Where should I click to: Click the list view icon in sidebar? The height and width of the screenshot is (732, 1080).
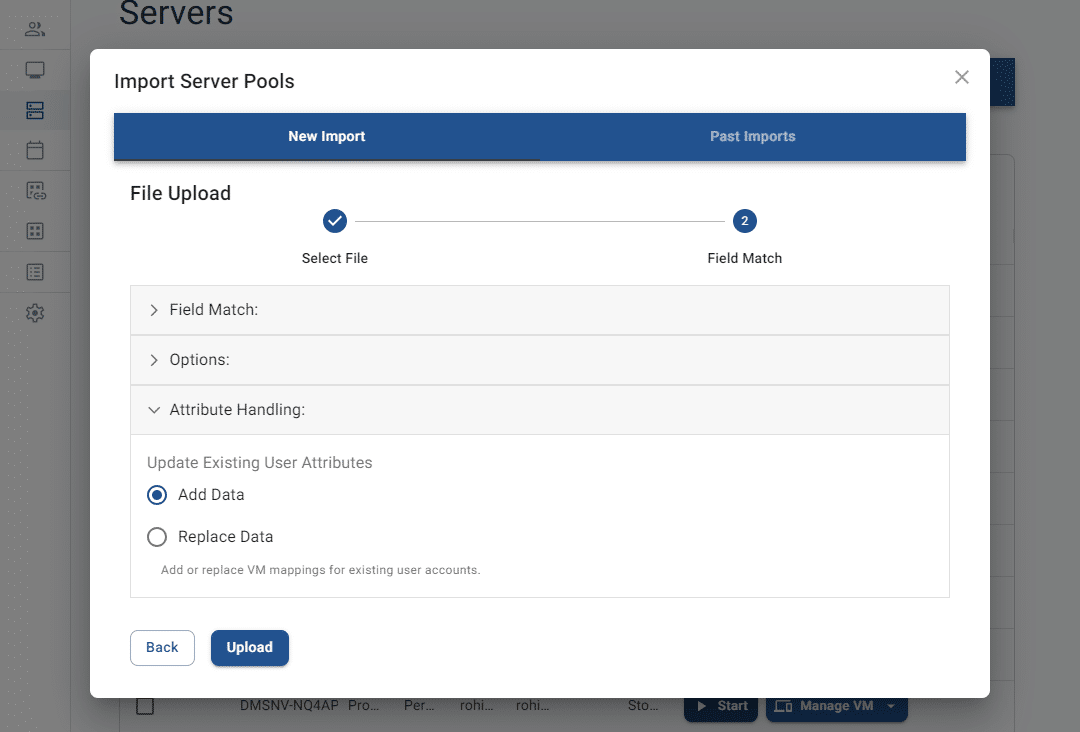pos(35,272)
